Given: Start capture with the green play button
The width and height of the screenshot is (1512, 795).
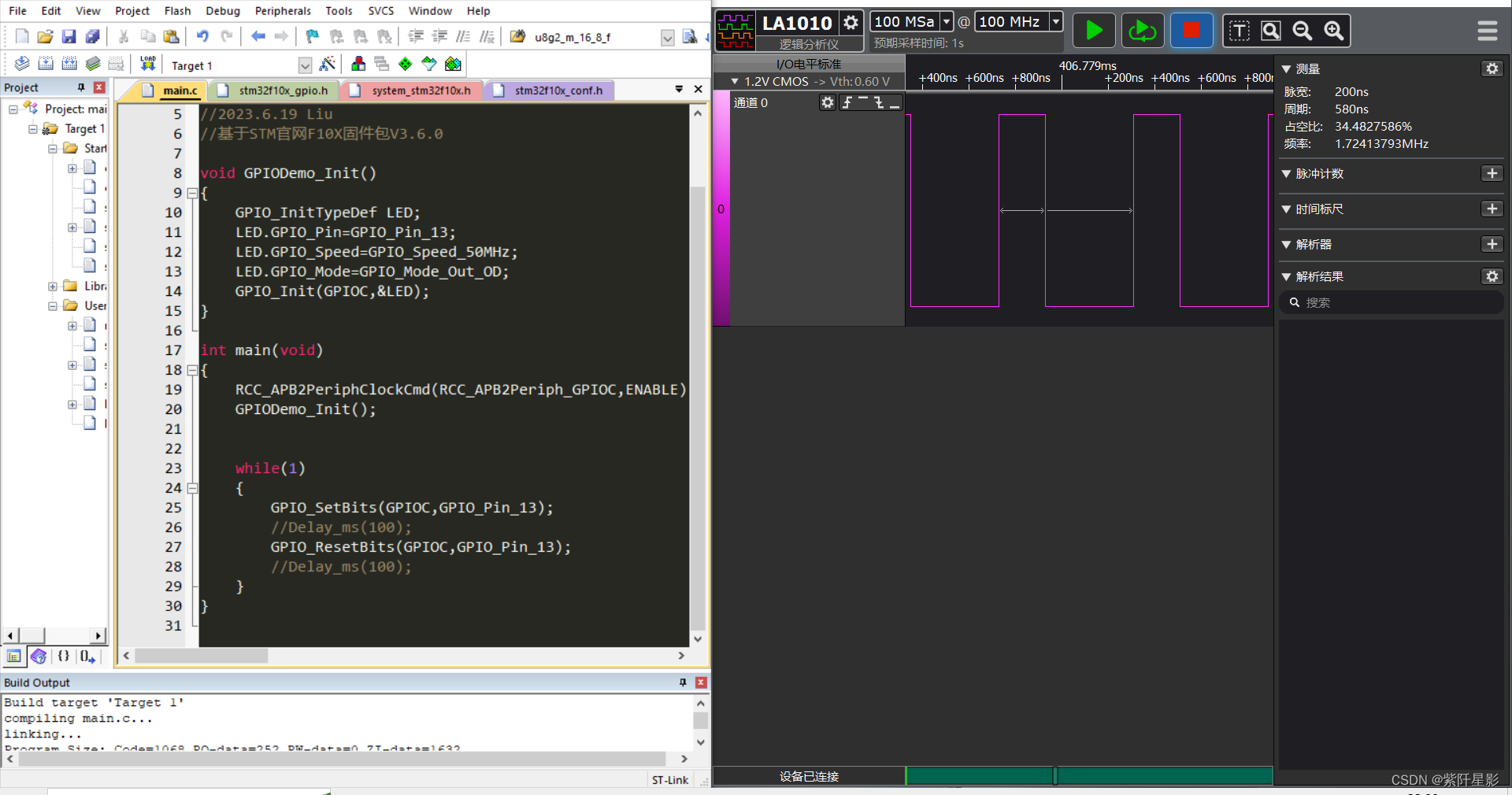Looking at the screenshot, I should (x=1094, y=31).
